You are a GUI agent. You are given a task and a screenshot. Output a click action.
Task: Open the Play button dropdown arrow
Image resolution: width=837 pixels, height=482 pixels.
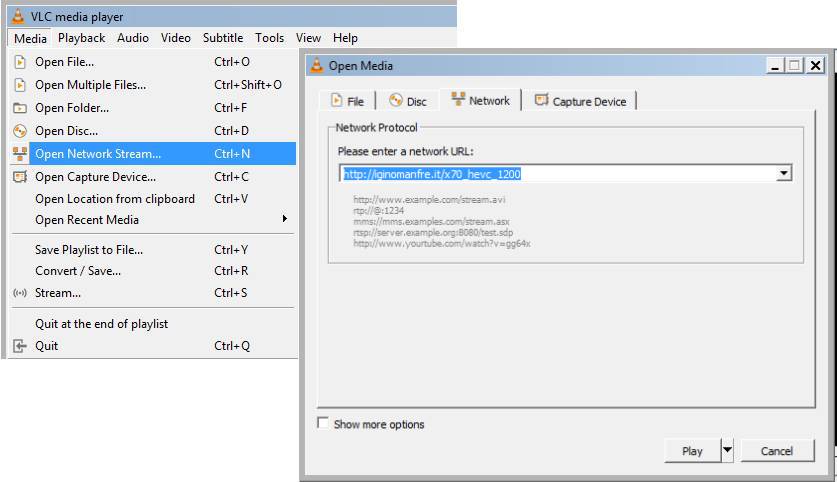[x=727, y=451]
